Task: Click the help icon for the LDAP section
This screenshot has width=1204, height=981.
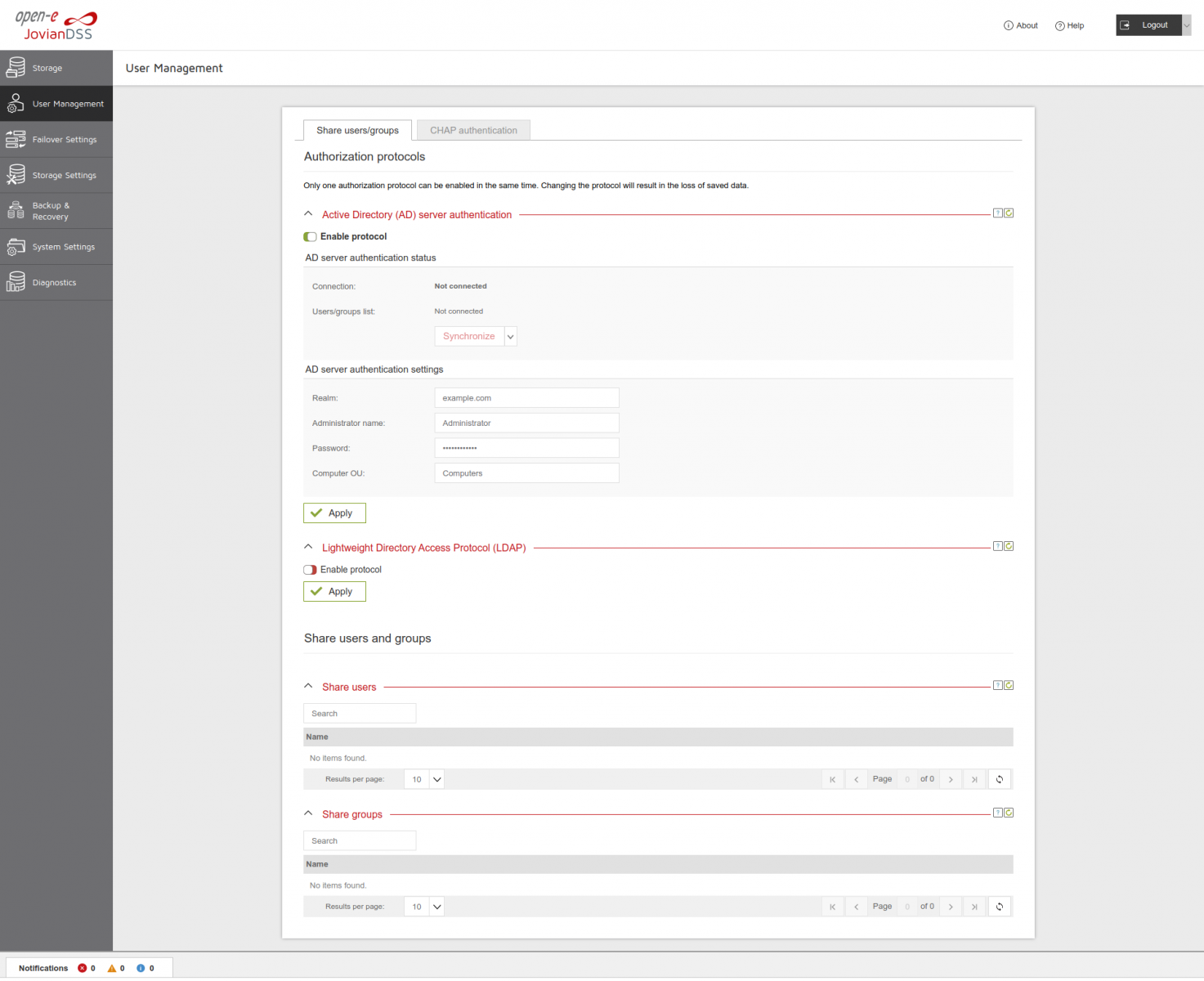Action: tap(998, 546)
